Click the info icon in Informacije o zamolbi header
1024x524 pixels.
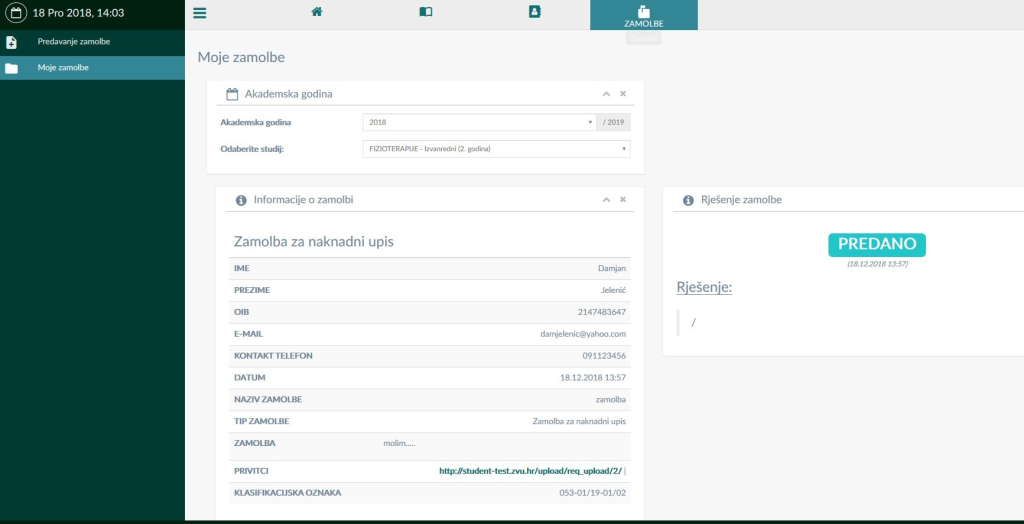[x=241, y=200]
